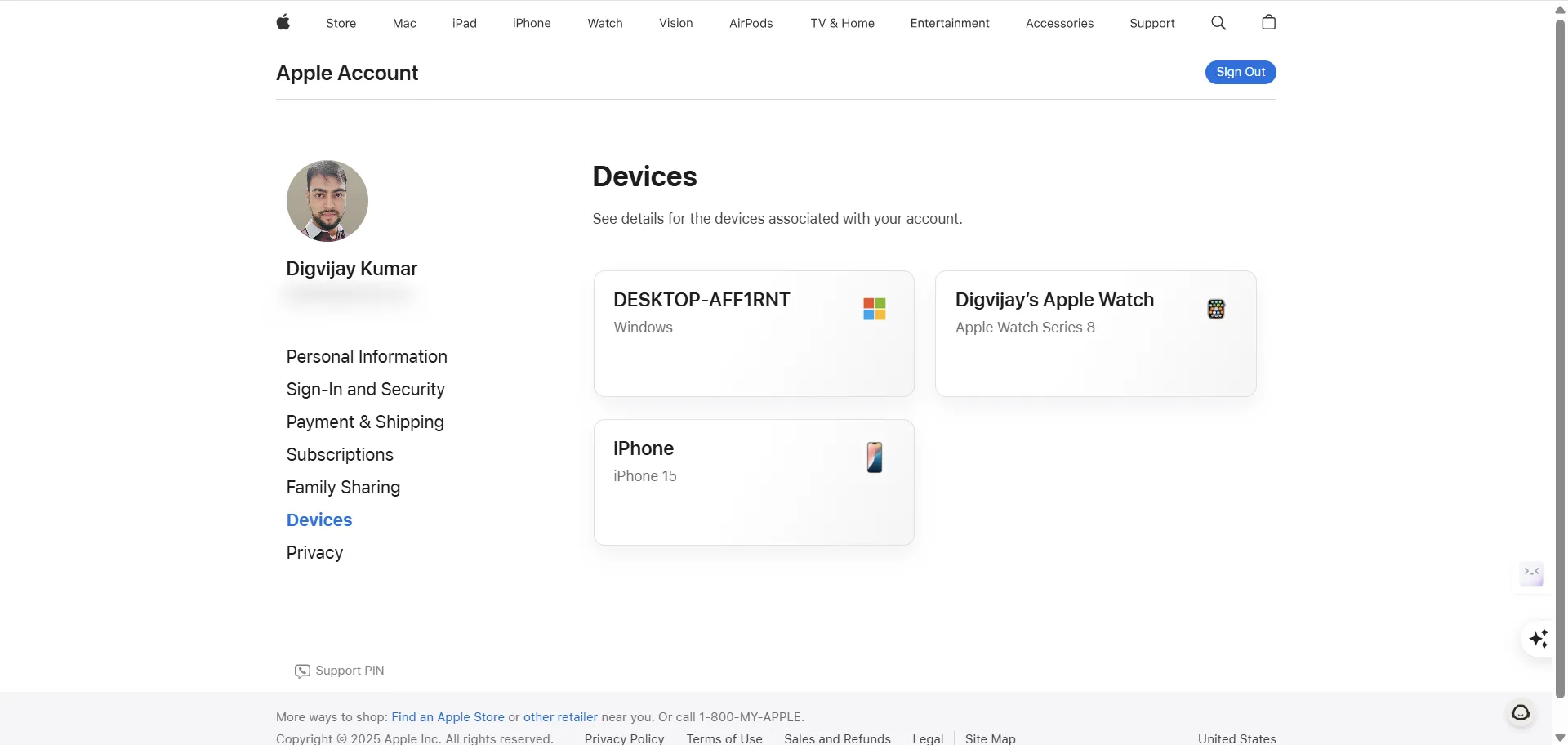The image size is (1568, 745).
Task: Open the United States region selector
Action: click(1236, 738)
